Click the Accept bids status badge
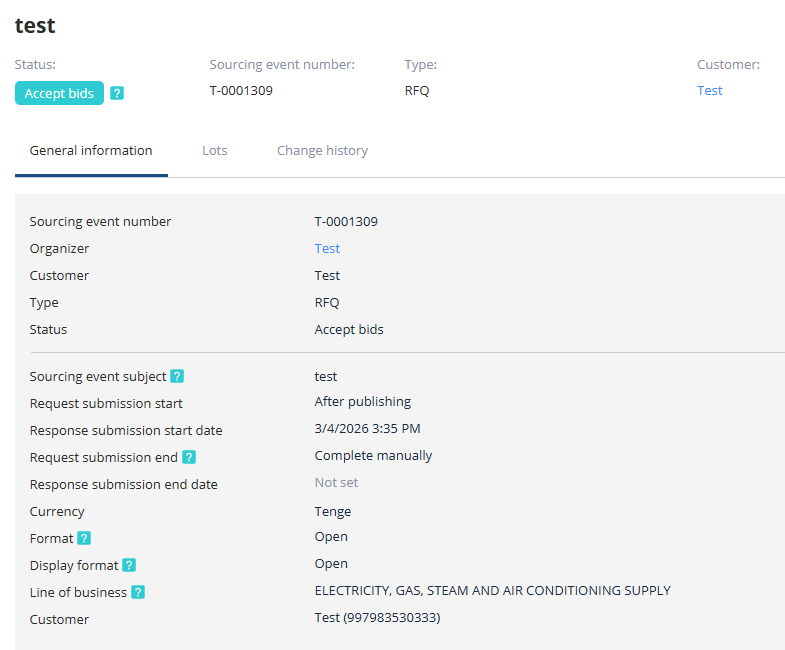The image size is (785, 650). [x=59, y=93]
